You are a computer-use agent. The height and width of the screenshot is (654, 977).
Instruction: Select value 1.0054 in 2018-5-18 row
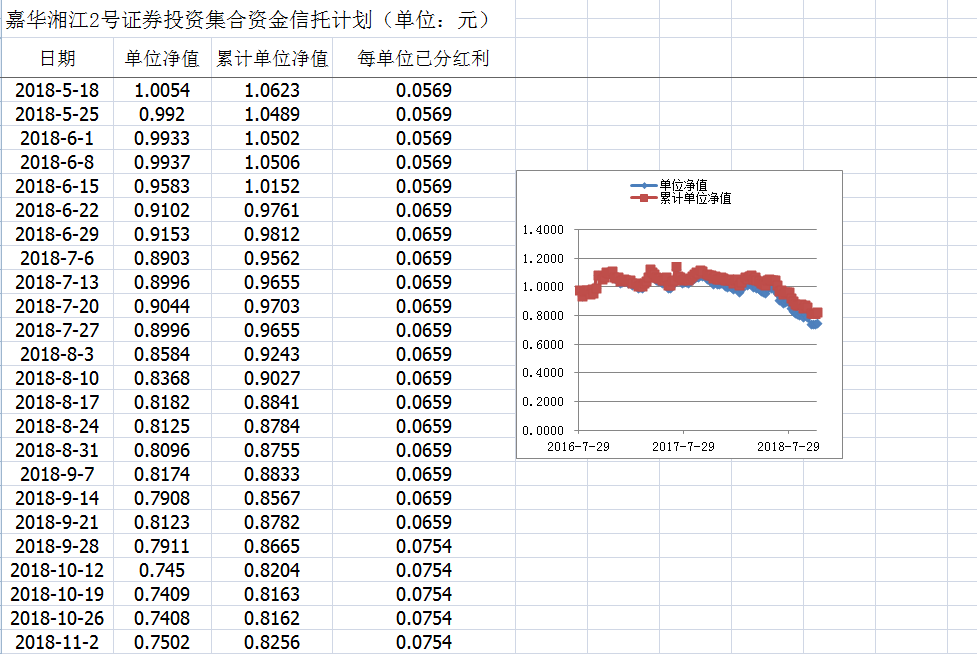[162, 90]
